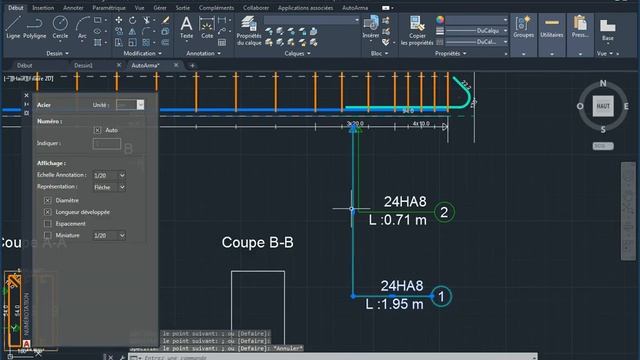This screenshot has width=640, height=360.
Task: Open the Echelle Annotation dropdown
Action: coord(109,175)
